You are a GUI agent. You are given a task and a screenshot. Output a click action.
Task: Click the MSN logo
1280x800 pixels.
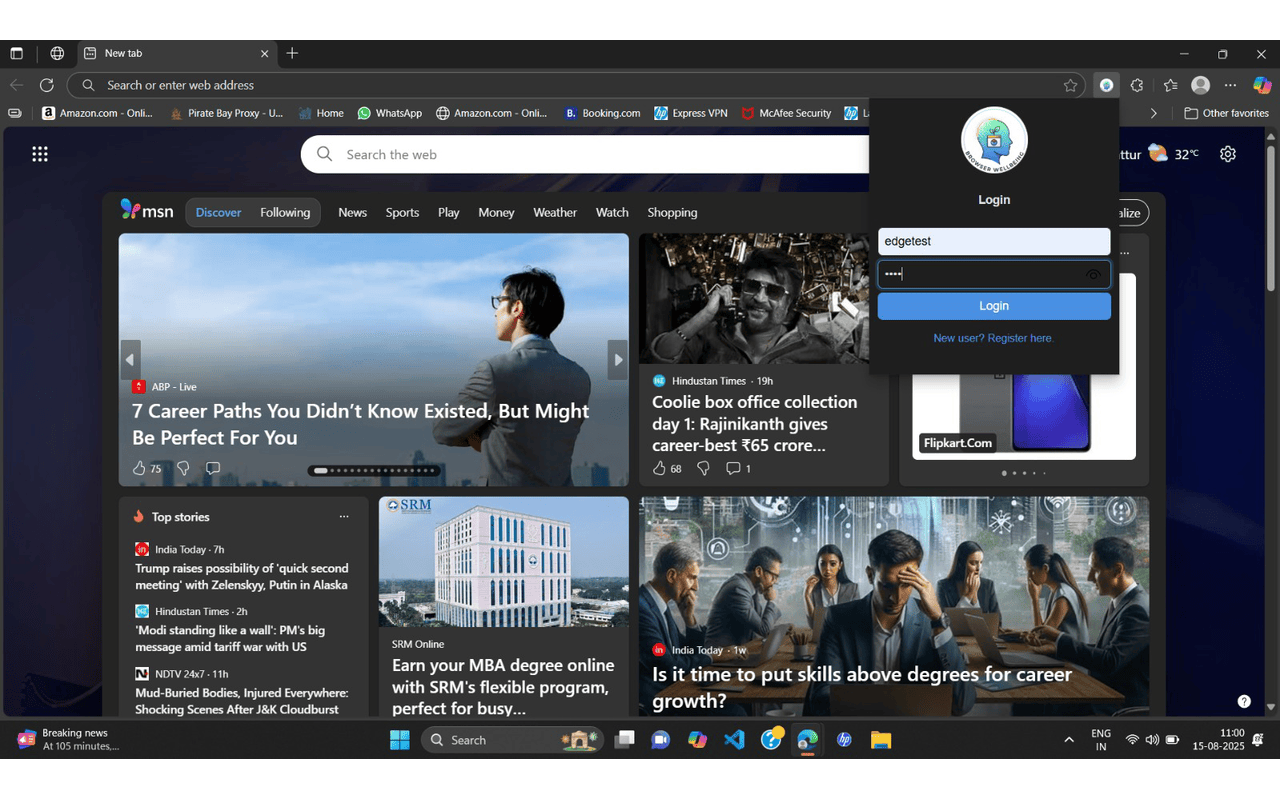click(x=147, y=210)
